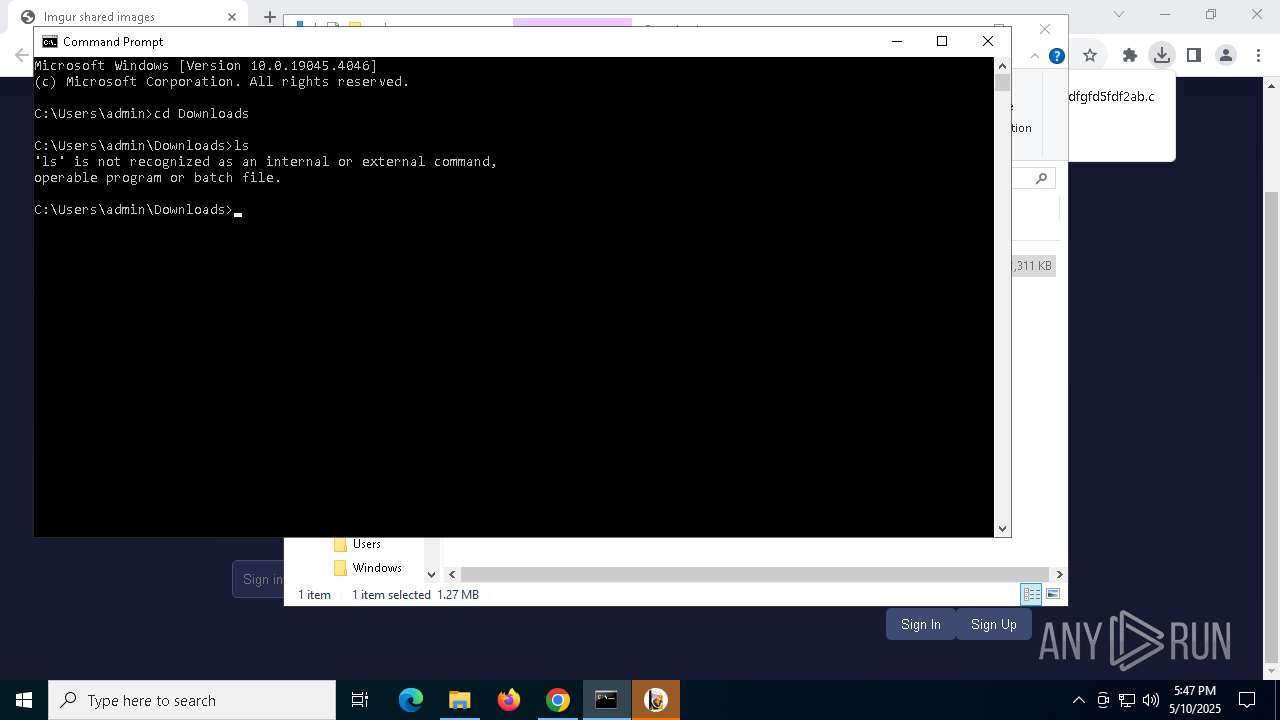This screenshot has height=720, width=1280.
Task: Minimize the Chrome window
Action: coord(1165,14)
